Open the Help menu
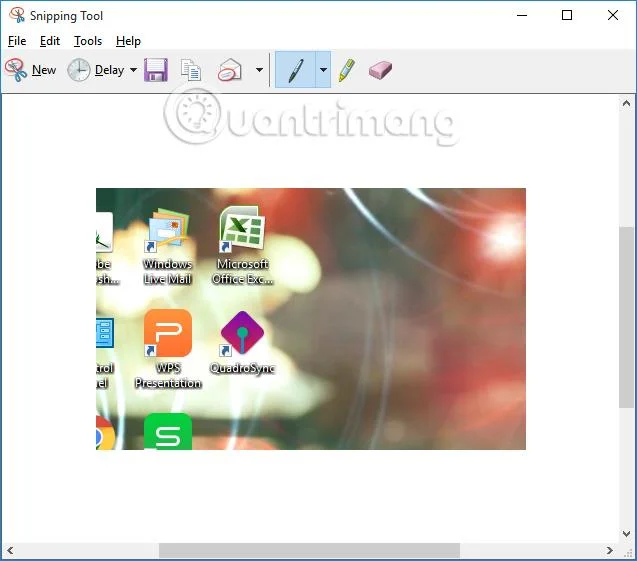The width and height of the screenshot is (637, 561). [128, 41]
